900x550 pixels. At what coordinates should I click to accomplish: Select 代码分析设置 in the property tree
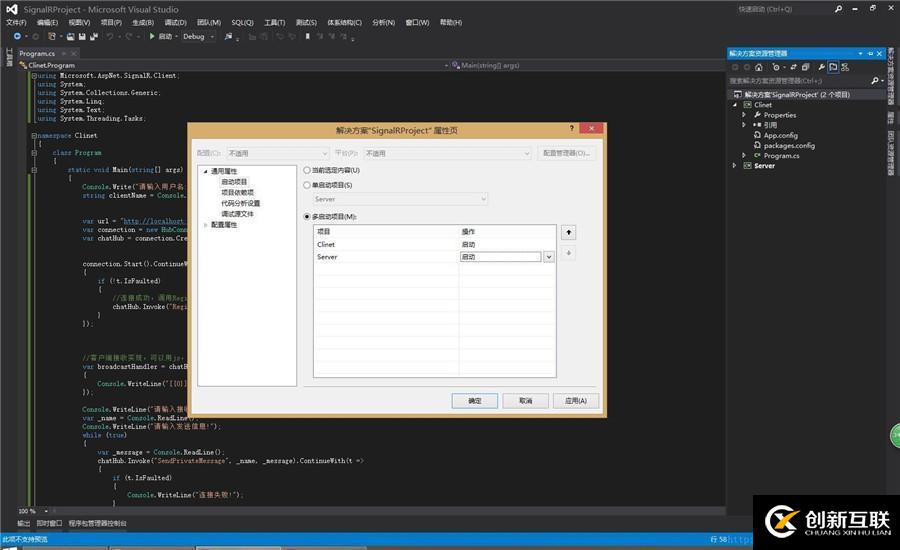[x=240, y=203]
